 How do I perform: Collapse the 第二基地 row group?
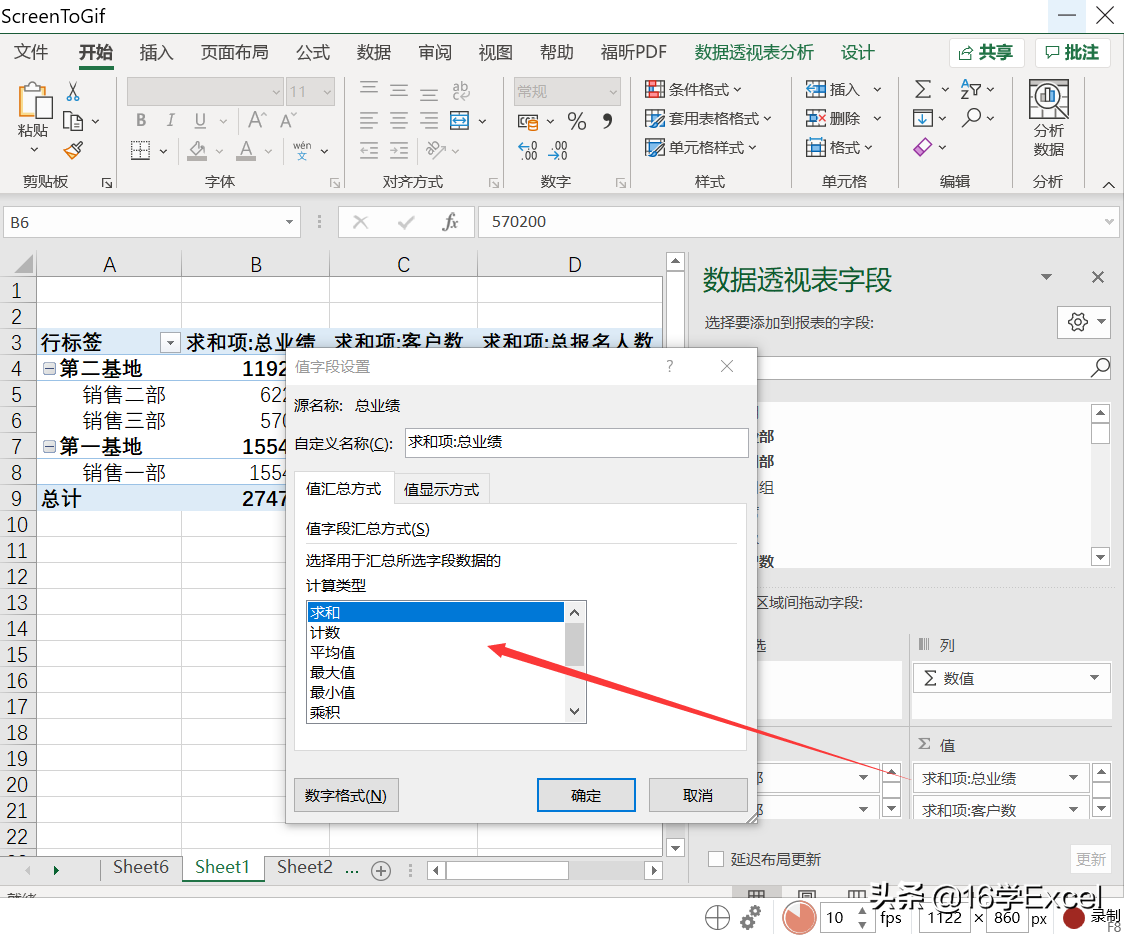point(49,369)
